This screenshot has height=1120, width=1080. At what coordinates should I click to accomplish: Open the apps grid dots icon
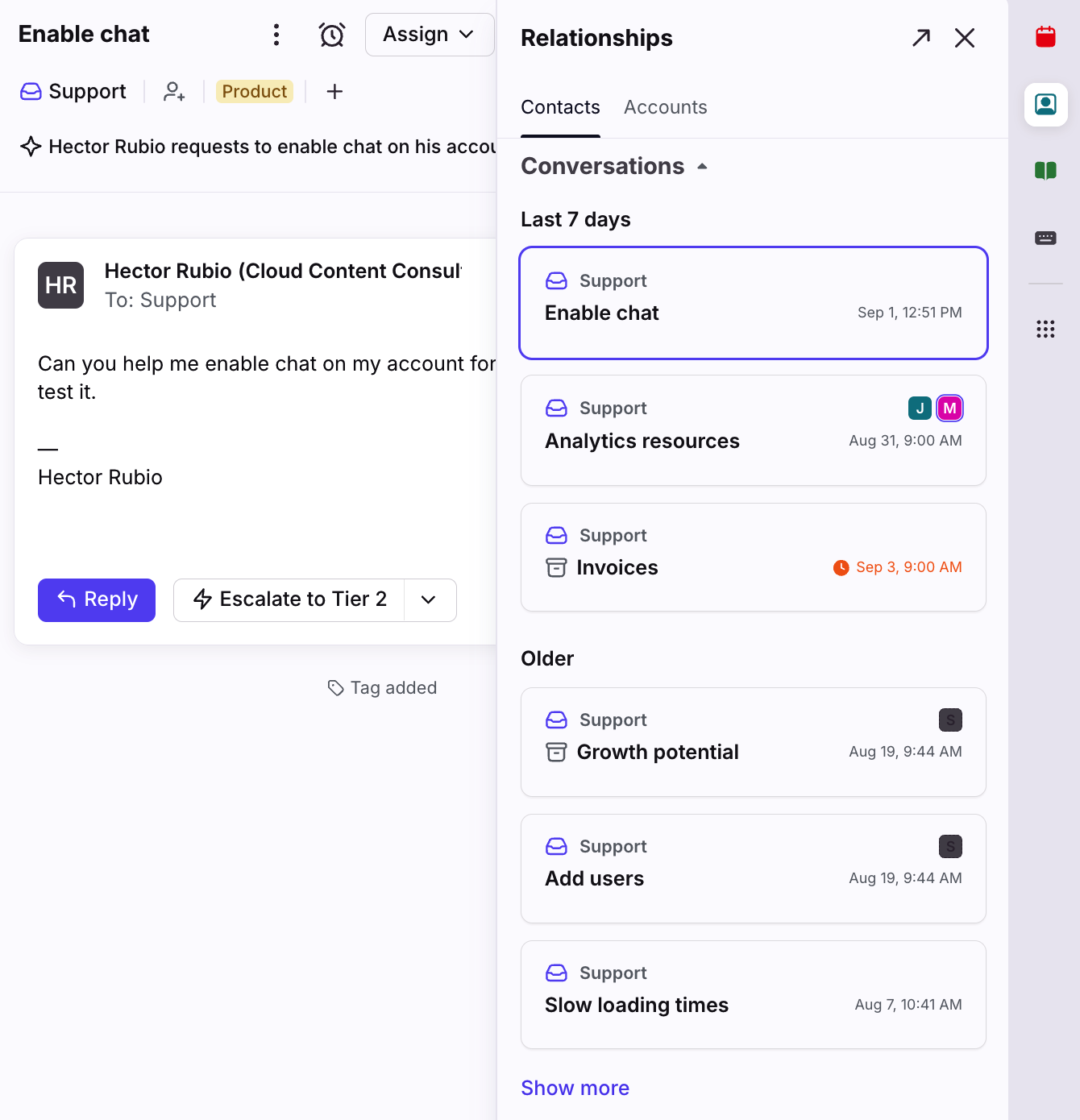pyautogui.click(x=1045, y=329)
